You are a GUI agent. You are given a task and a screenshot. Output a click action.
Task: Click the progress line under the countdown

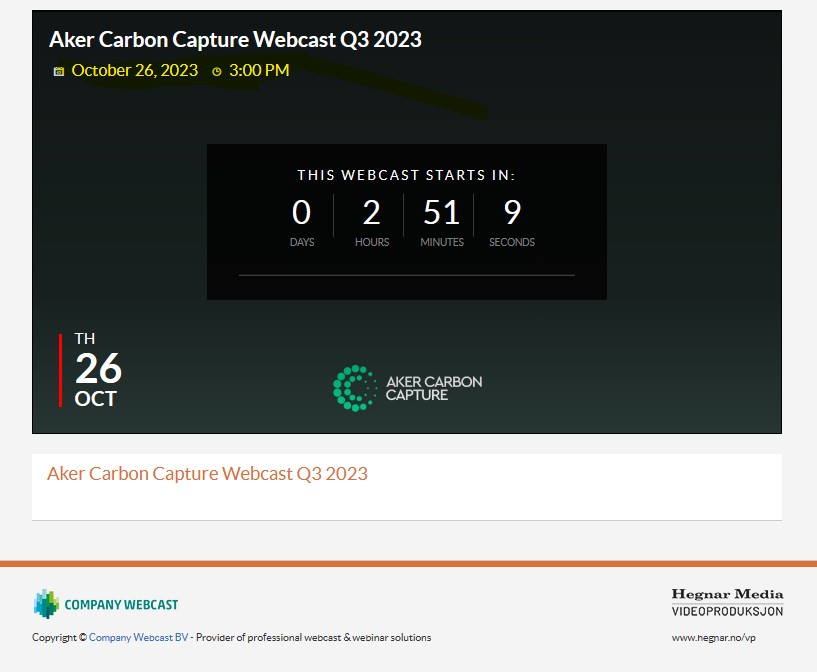click(406, 274)
